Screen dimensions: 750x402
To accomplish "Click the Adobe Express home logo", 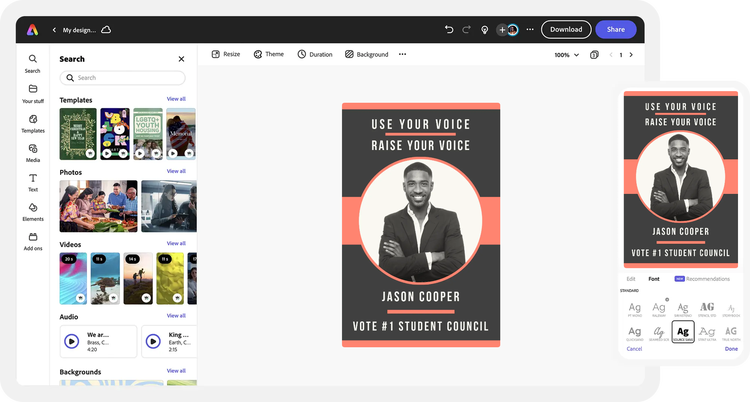I will tap(32, 30).
